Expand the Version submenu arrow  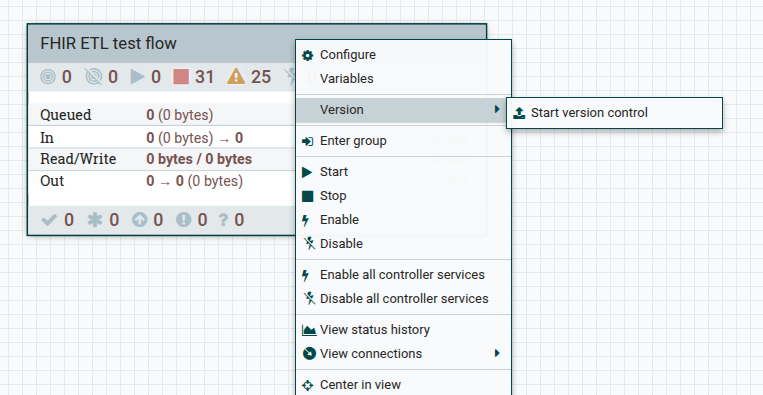[497, 109]
